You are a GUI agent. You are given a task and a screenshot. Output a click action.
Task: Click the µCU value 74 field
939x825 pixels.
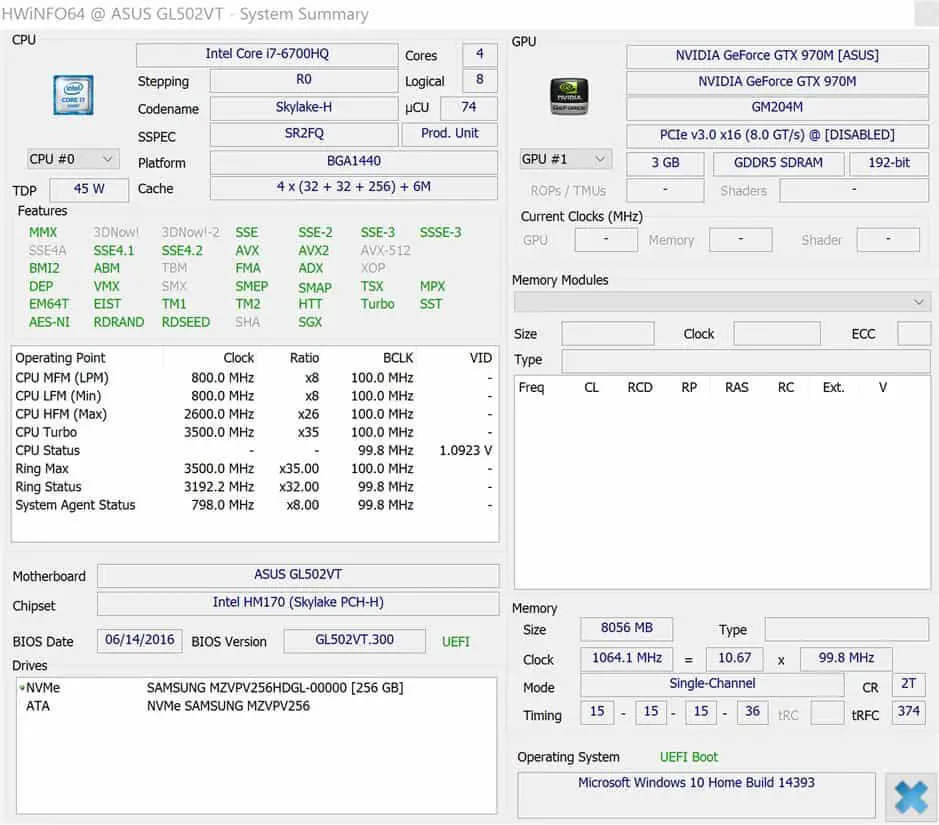pyautogui.click(x=468, y=107)
